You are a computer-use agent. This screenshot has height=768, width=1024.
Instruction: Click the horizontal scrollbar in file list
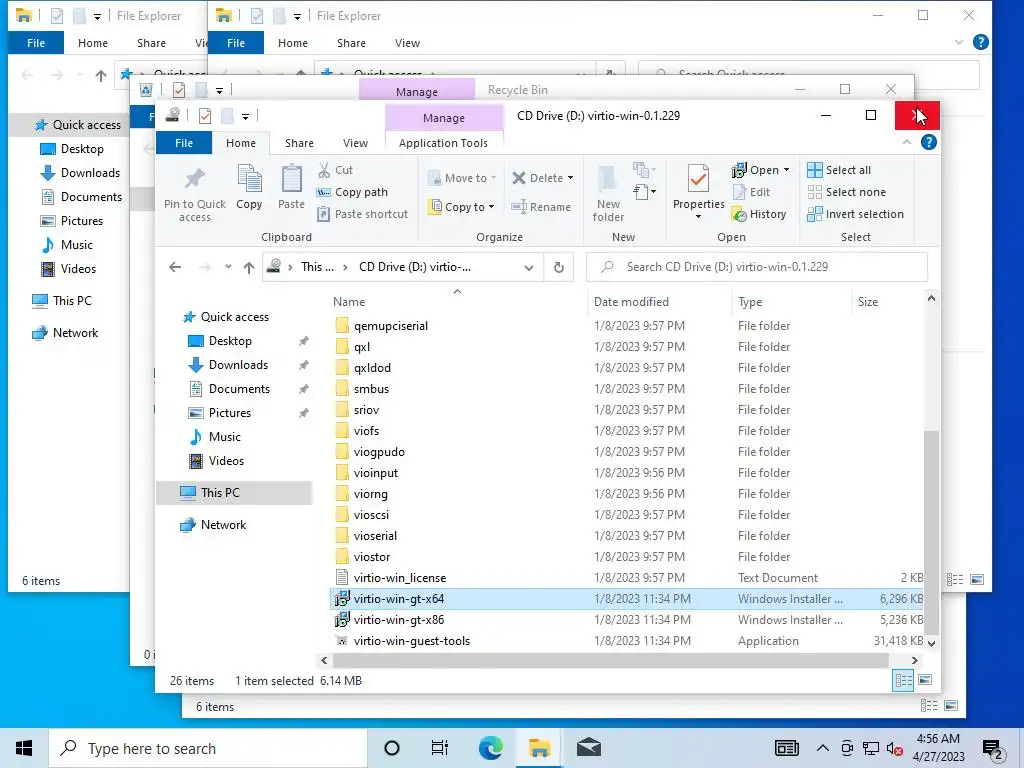(610, 660)
